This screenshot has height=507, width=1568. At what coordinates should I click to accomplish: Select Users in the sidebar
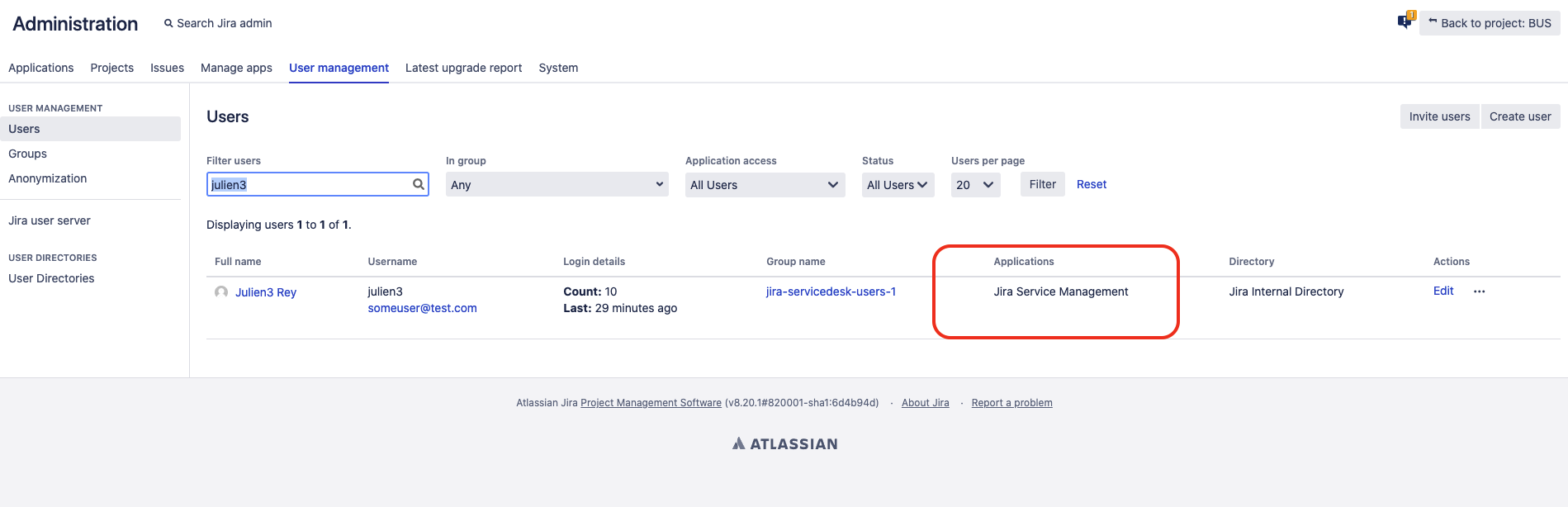point(90,129)
